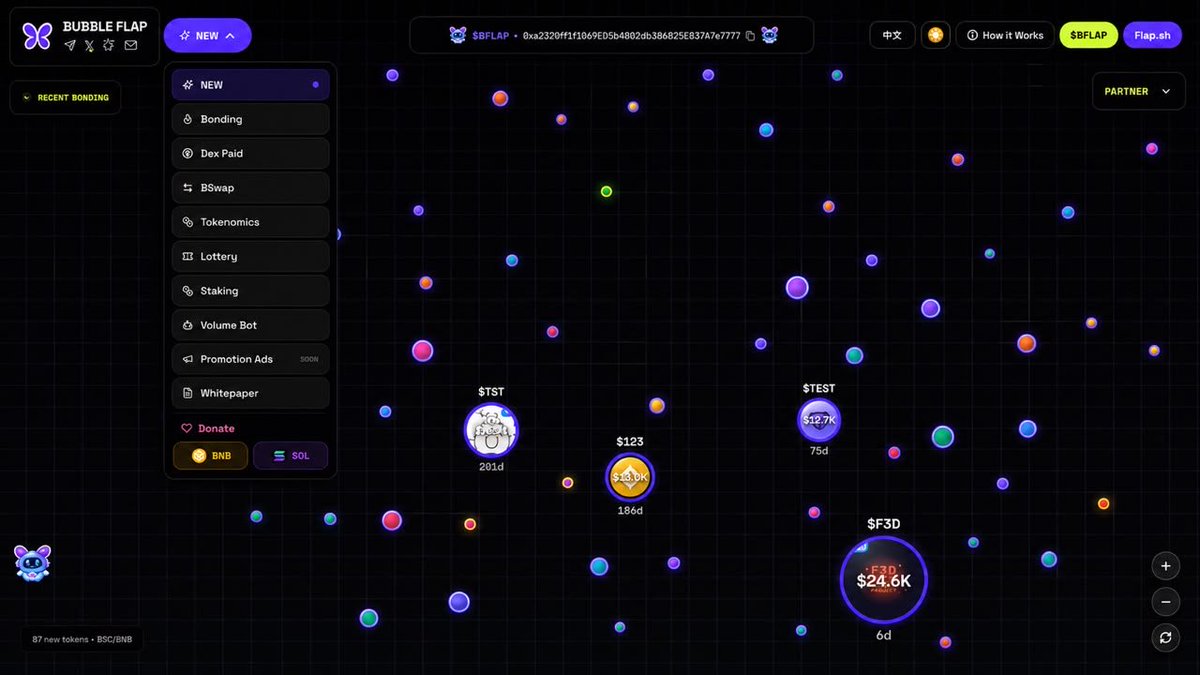Toggle light mode with the sun icon
This screenshot has height=675, width=1200.
(x=935, y=35)
